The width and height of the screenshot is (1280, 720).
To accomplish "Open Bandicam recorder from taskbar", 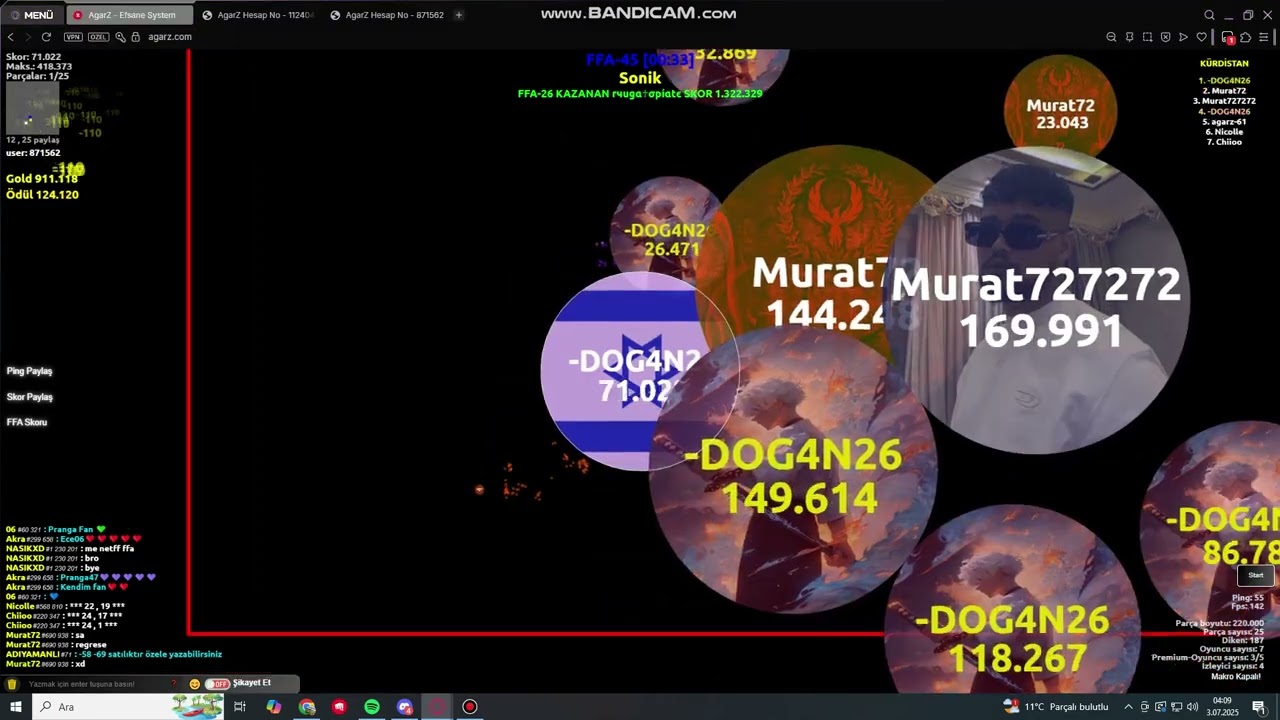I will click(469, 707).
